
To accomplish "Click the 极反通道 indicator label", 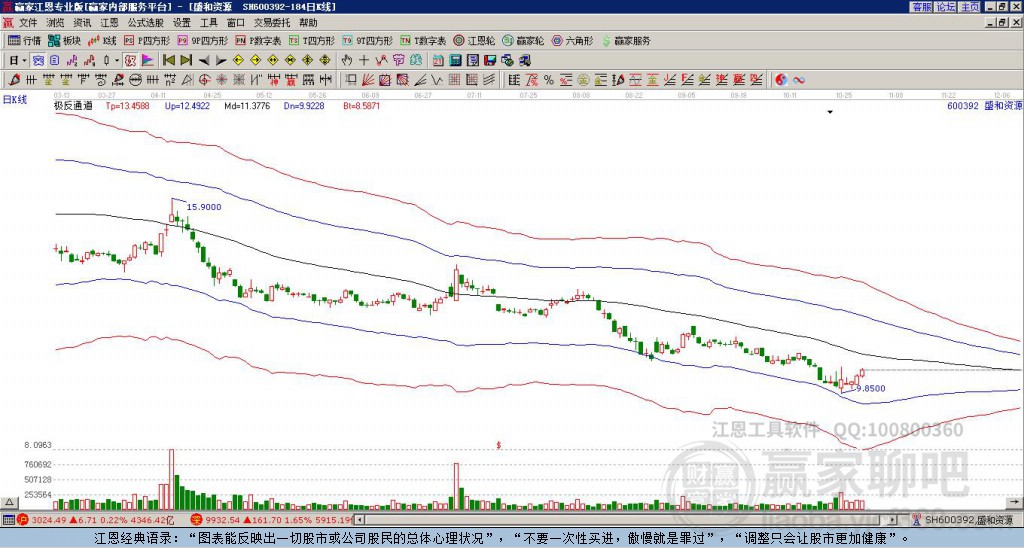I will click(73, 105).
